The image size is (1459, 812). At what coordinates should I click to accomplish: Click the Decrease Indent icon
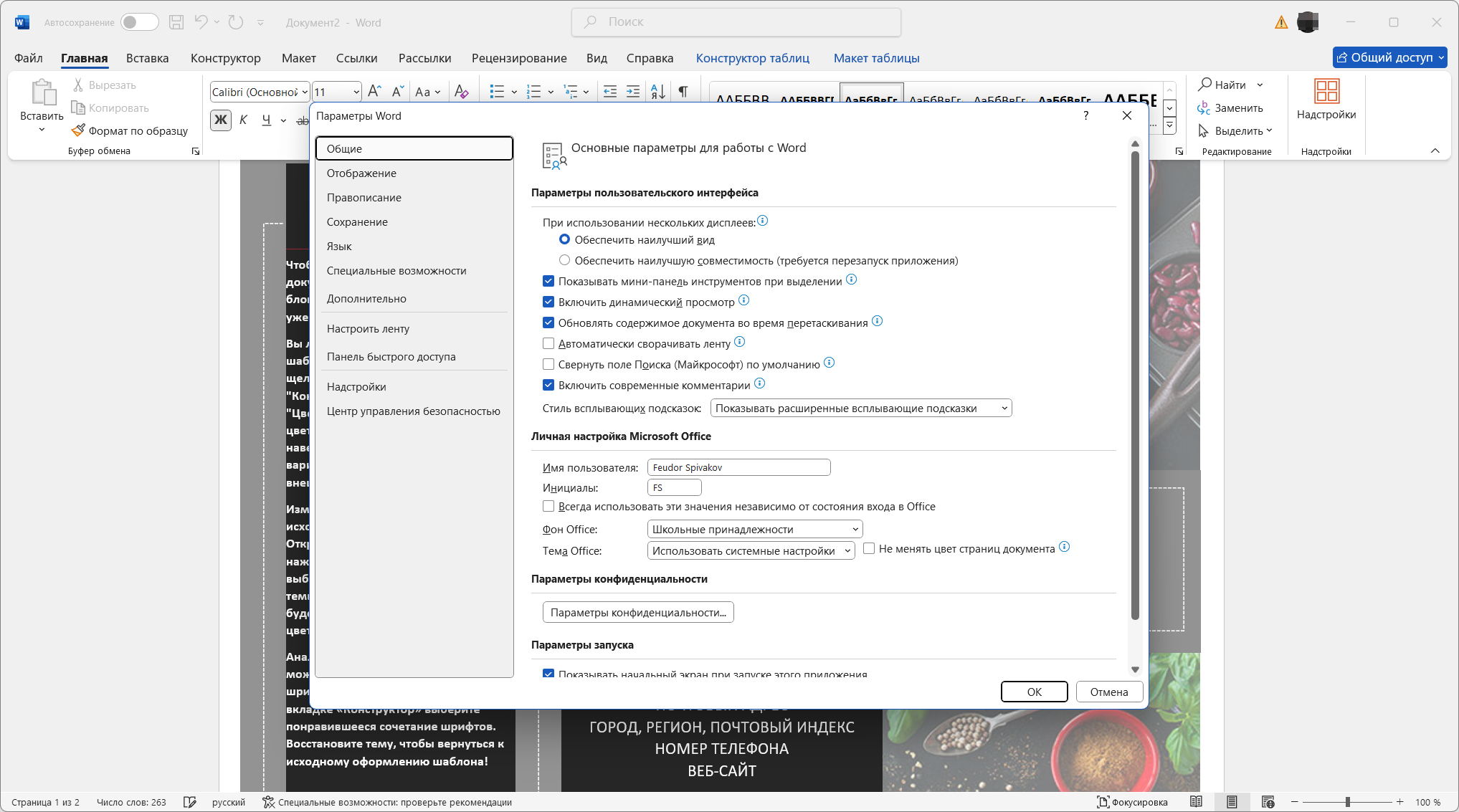[610, 92]
